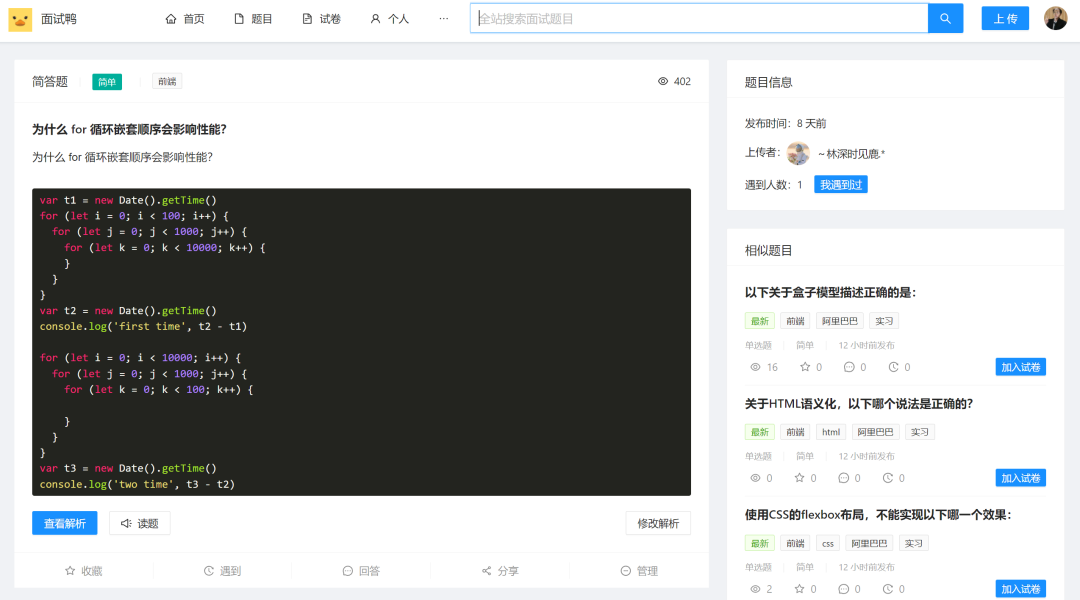Click the css tag under flexbox question

pos(827,543)
